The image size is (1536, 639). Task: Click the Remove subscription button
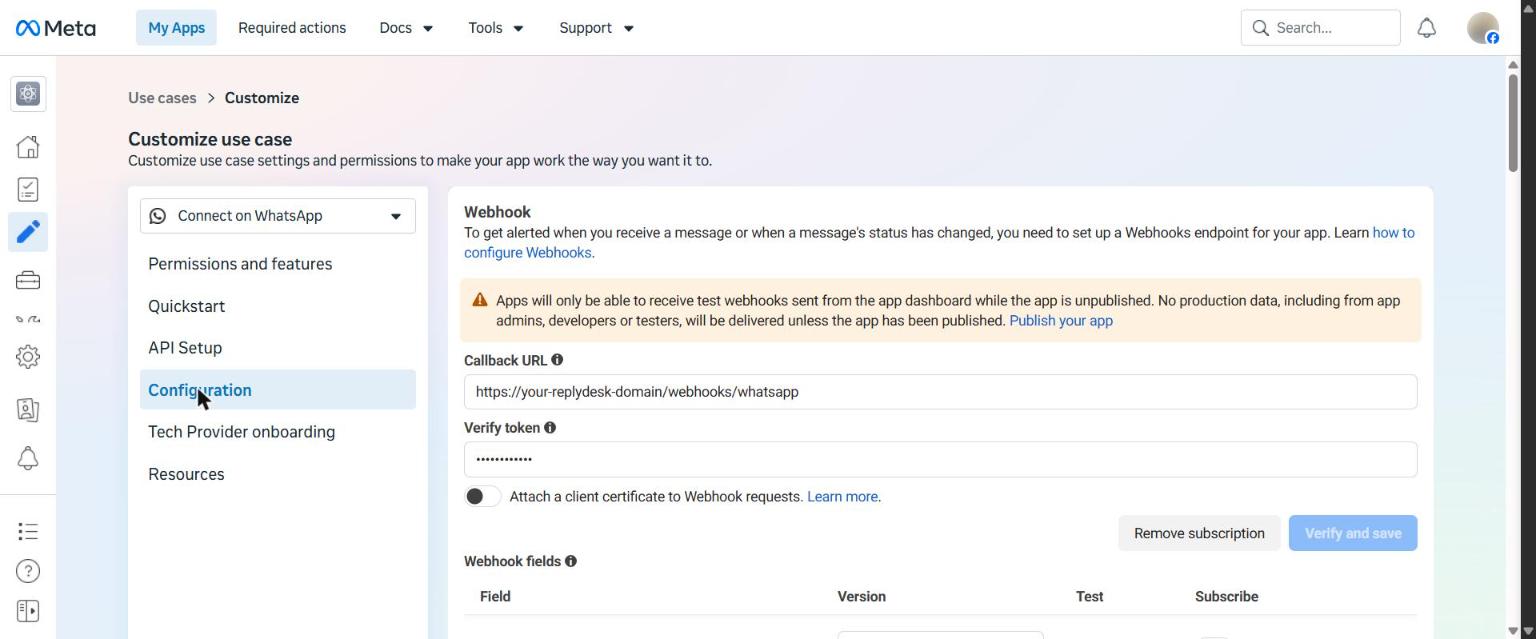point(1199,533)
